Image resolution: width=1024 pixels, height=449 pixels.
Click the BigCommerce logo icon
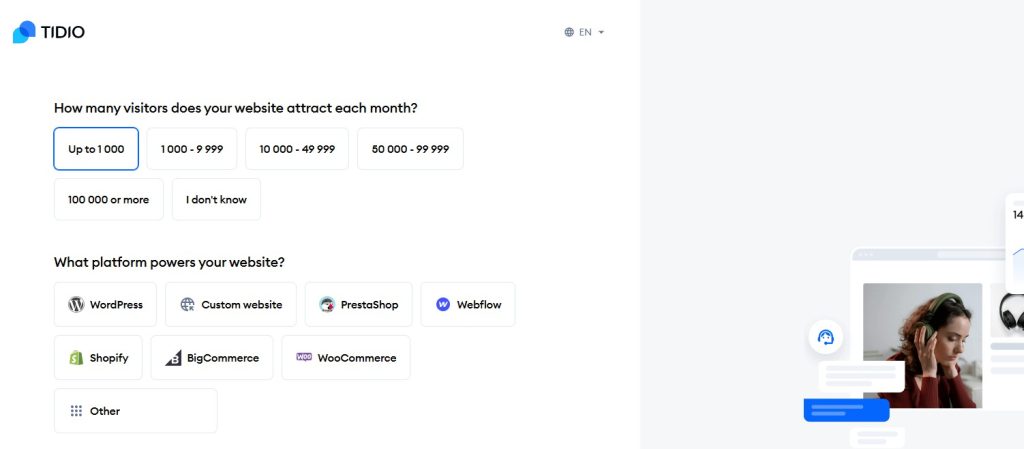173,358
